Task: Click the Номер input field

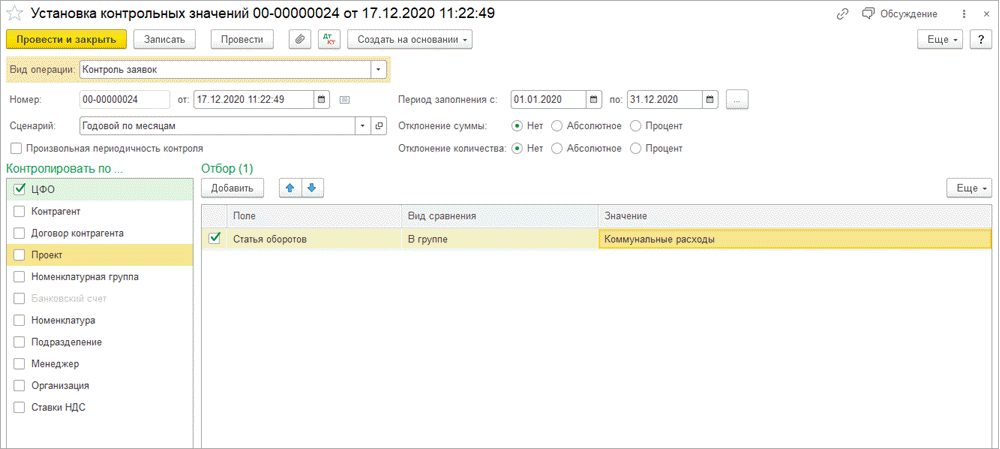Action: point(124,100)
